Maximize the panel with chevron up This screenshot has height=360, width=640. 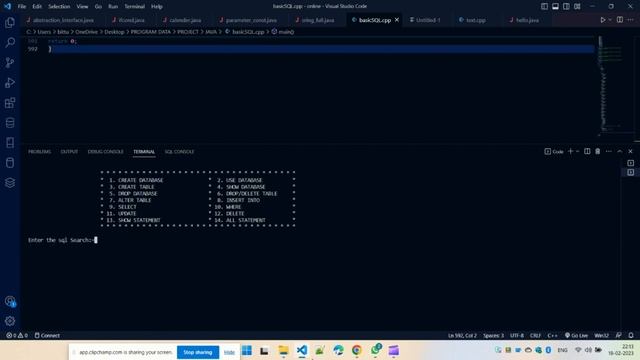point(620,151)
